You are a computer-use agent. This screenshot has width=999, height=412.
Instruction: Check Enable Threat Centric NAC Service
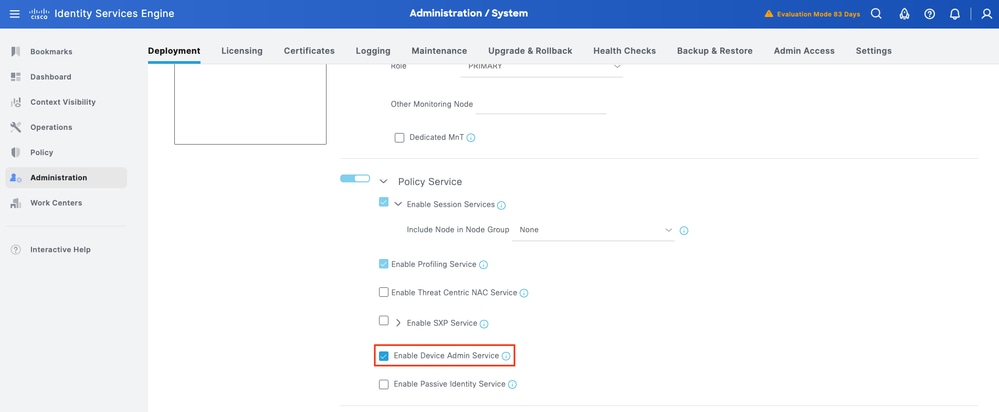[x=384, y=293]
